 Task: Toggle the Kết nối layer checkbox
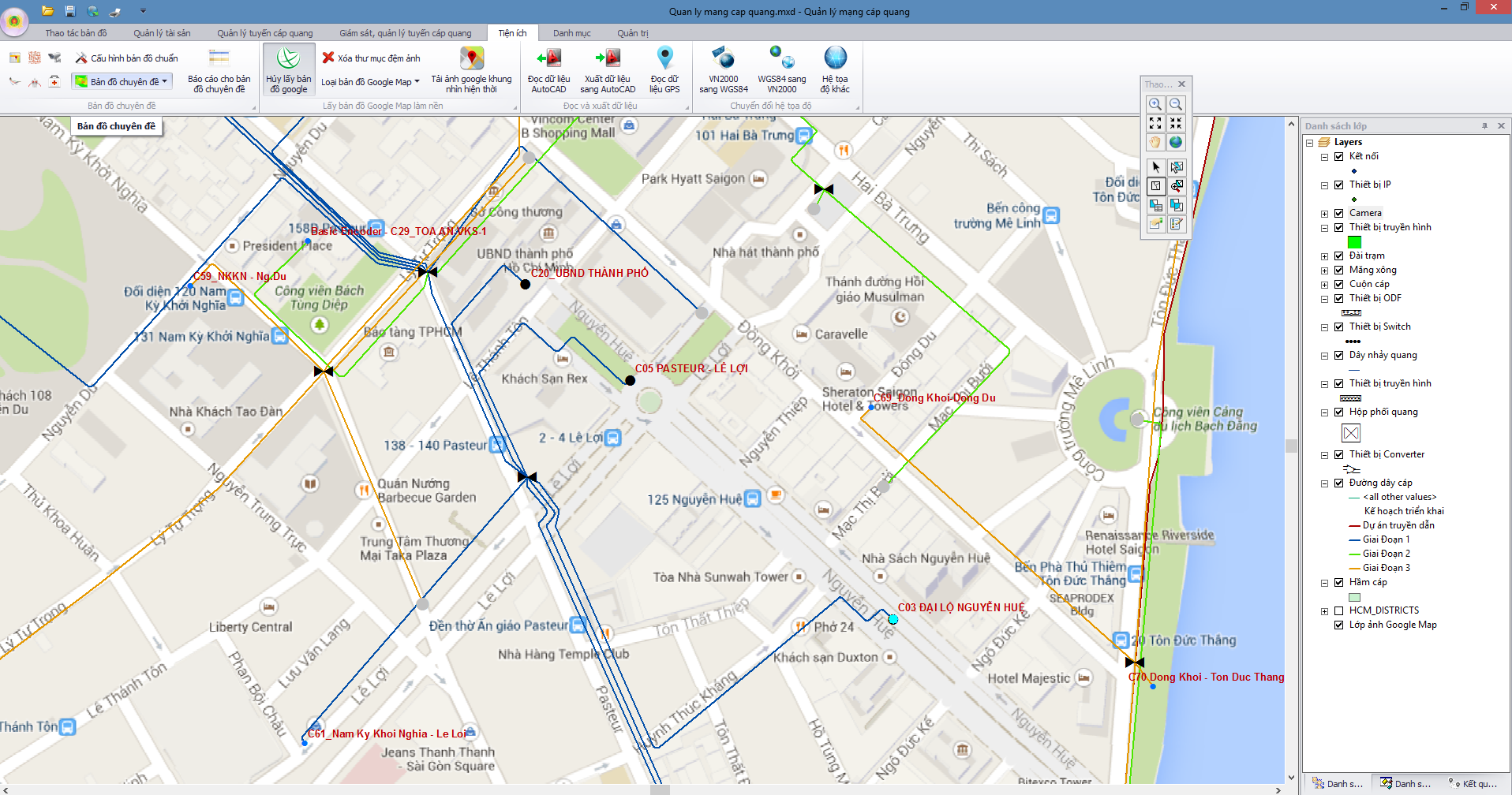click(1338, 156)
